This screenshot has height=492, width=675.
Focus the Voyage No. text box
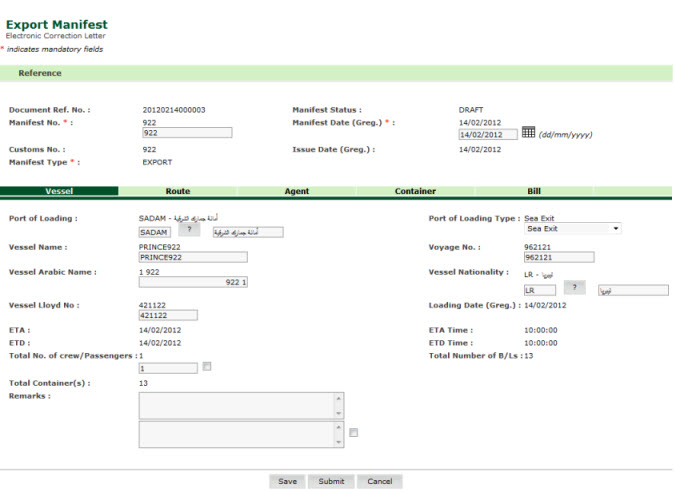[558, 257]
